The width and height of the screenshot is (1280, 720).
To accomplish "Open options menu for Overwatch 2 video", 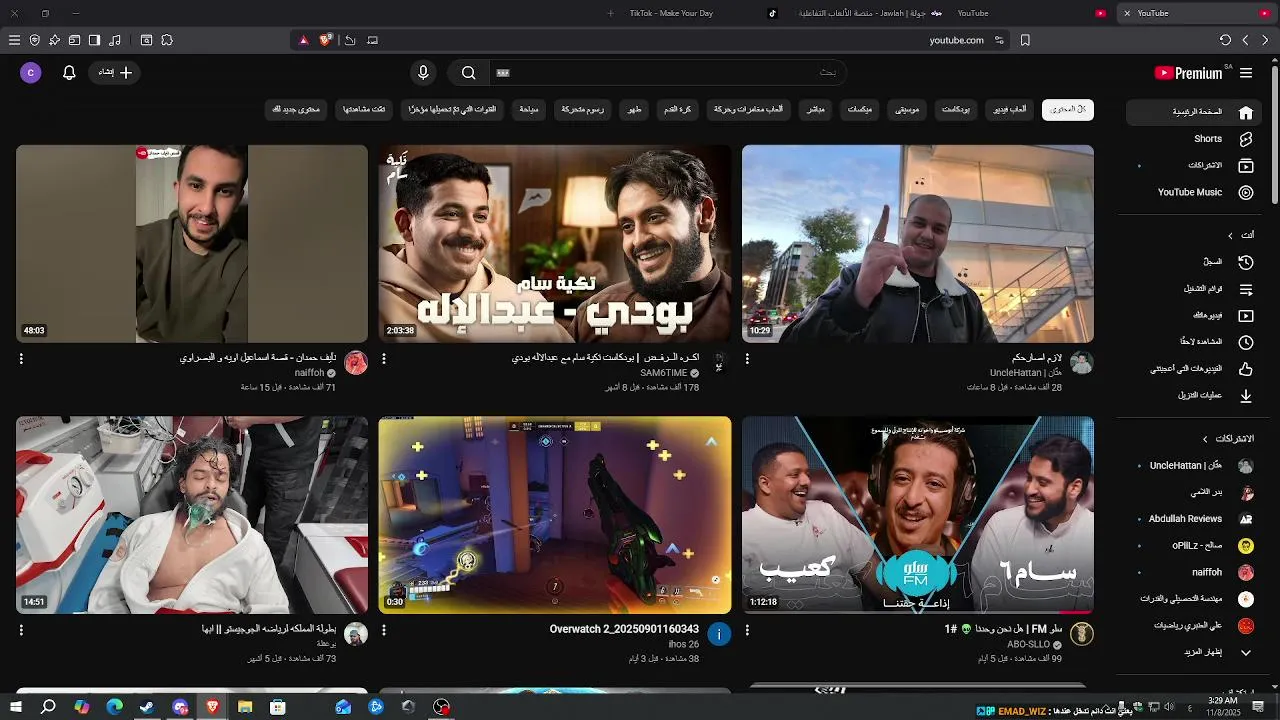I will (x=384, y=630).
